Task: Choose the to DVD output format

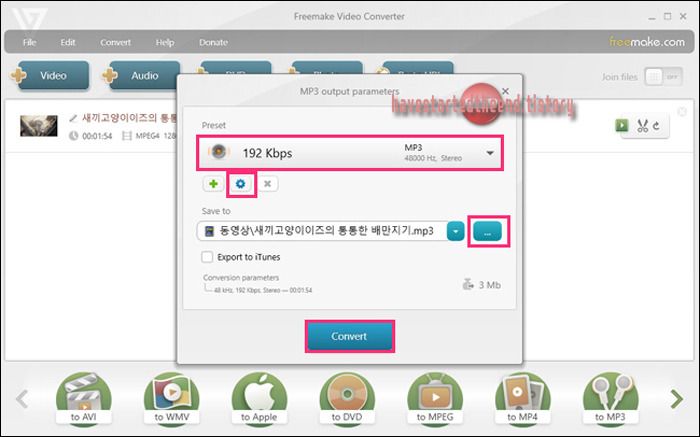Action: pyautogui.click(x=347, y=398)
